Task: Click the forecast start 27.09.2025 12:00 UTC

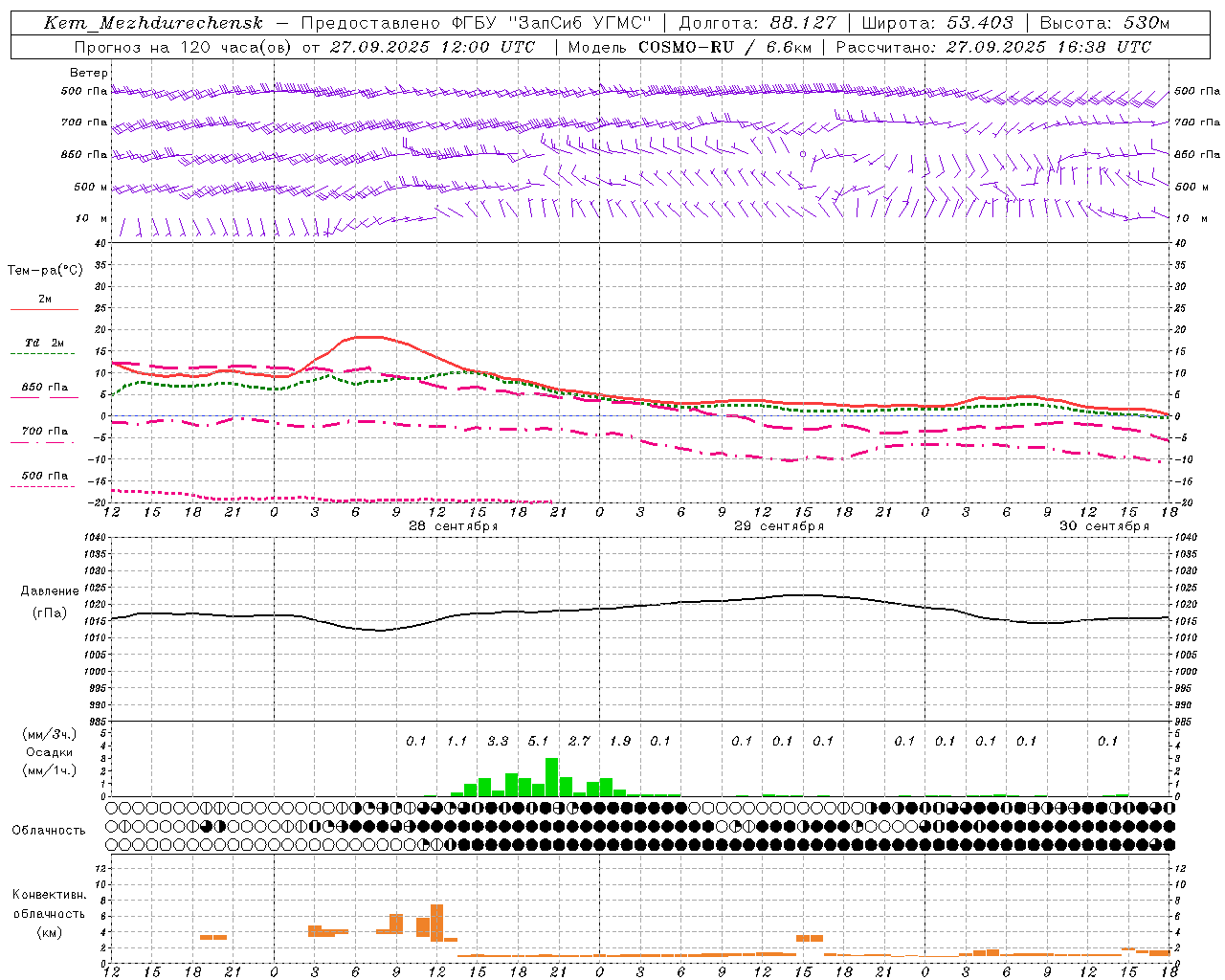Action: tap(433, 47)
